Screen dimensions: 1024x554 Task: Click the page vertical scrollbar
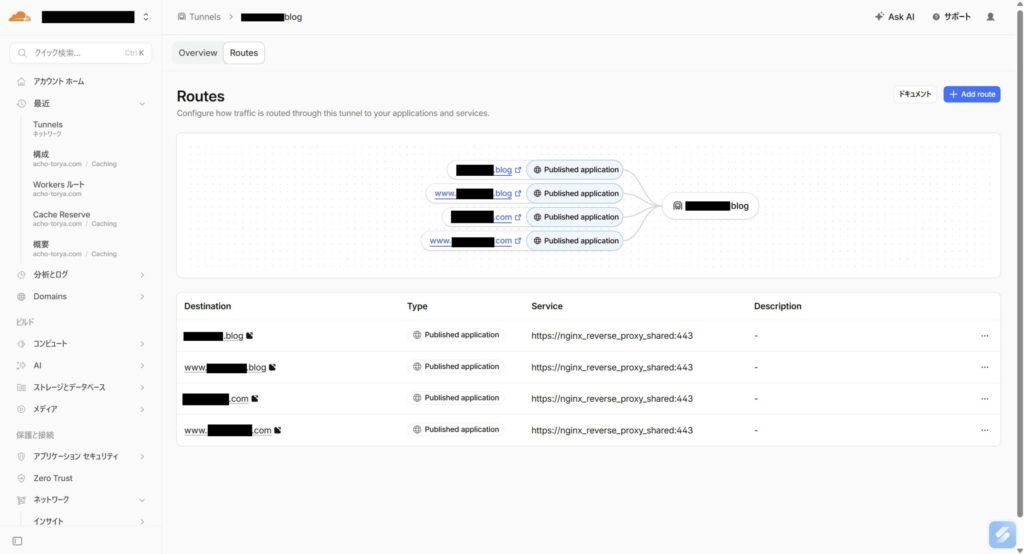point(1019,261)
